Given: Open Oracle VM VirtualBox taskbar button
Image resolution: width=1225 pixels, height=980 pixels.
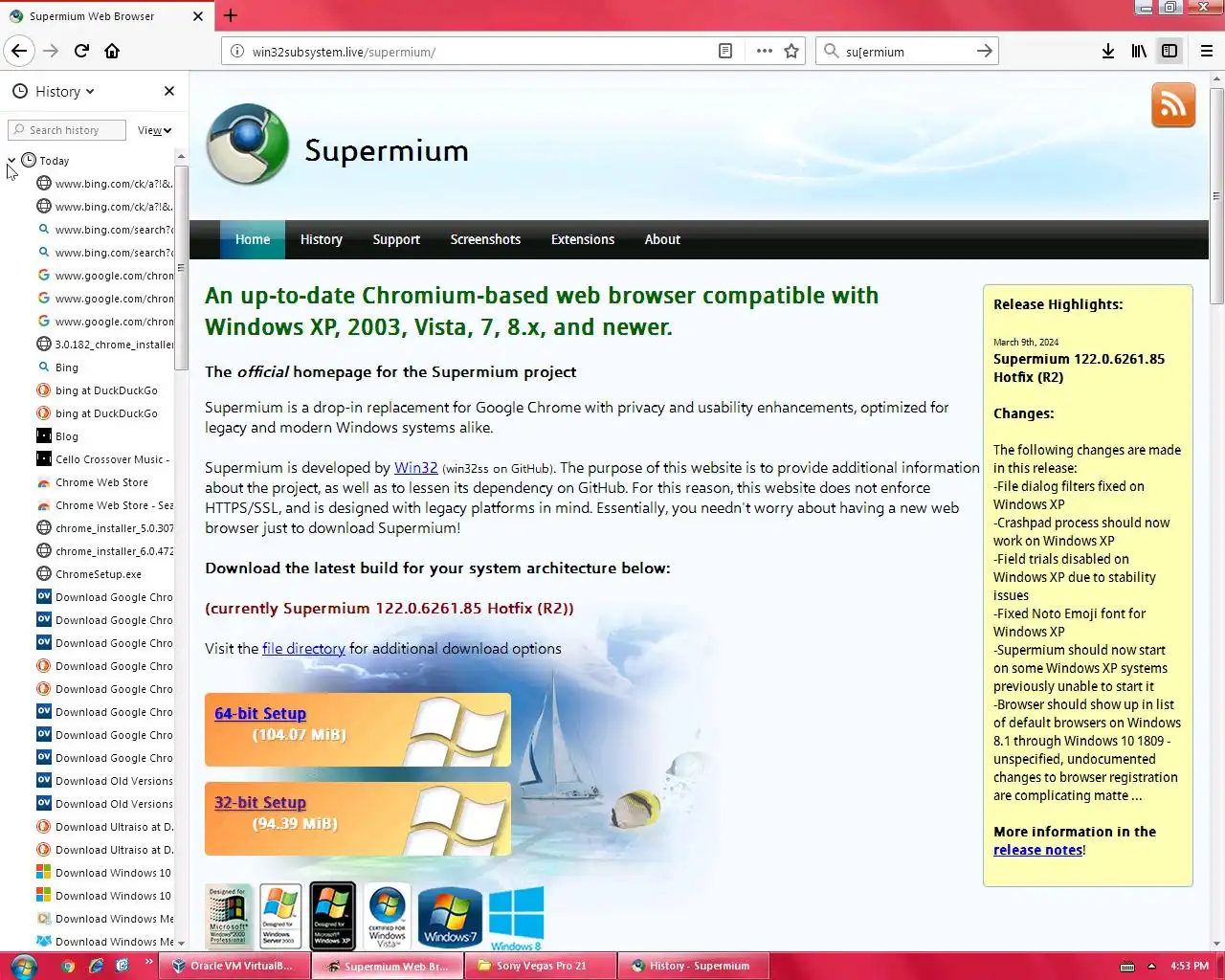Looking at the screenshot, I should tap(235, 966).
